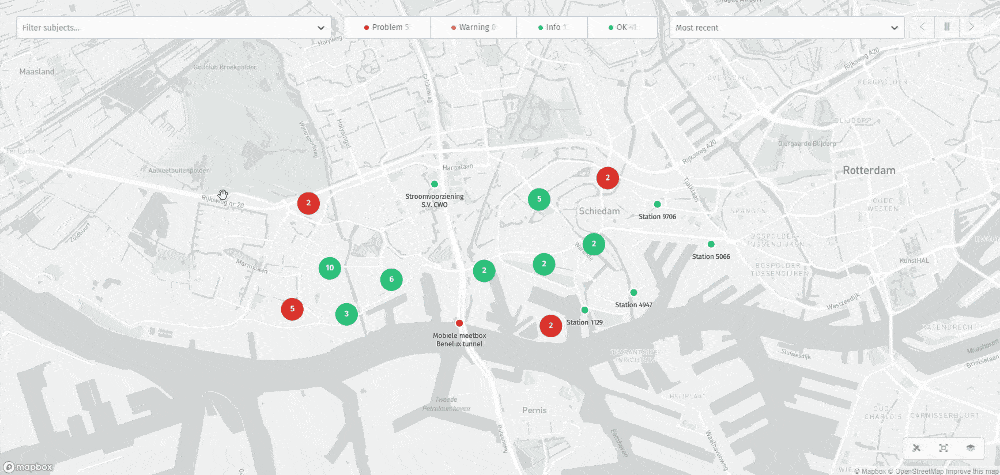The image size is (1000, 475).
Task: Go to previous item with left arrow
Action: [x=922, y=27]
